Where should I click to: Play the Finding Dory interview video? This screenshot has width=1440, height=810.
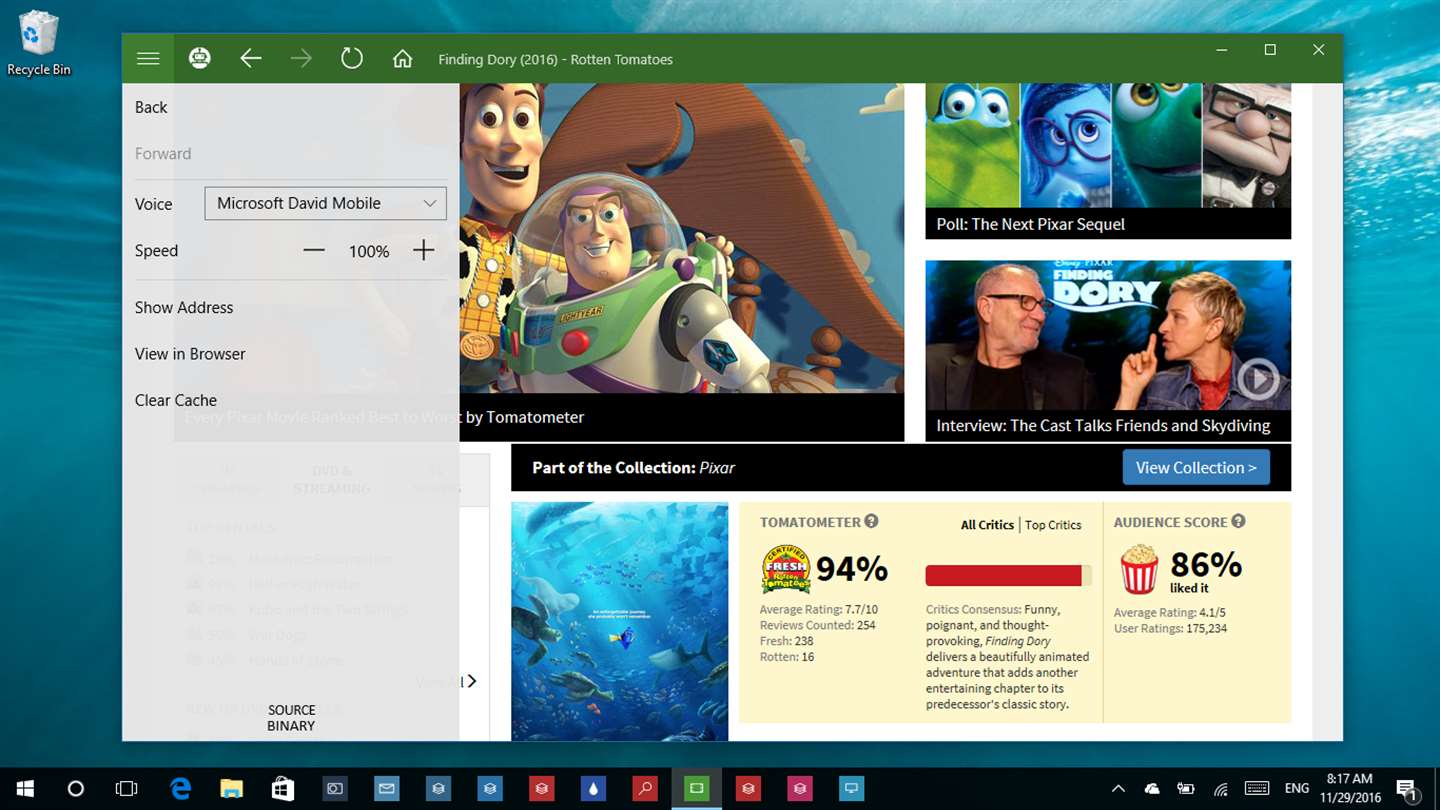tap(1258, 379)
